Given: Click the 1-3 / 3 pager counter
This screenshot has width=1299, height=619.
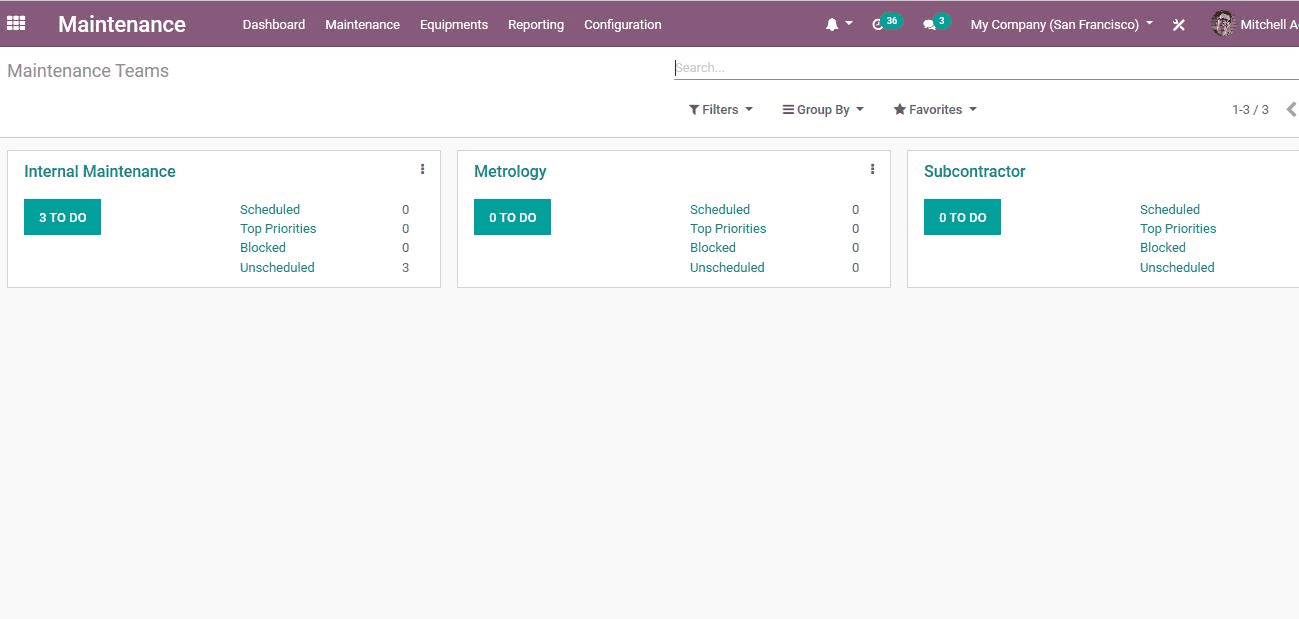Looking at the screenshot, I should 1250,110.
